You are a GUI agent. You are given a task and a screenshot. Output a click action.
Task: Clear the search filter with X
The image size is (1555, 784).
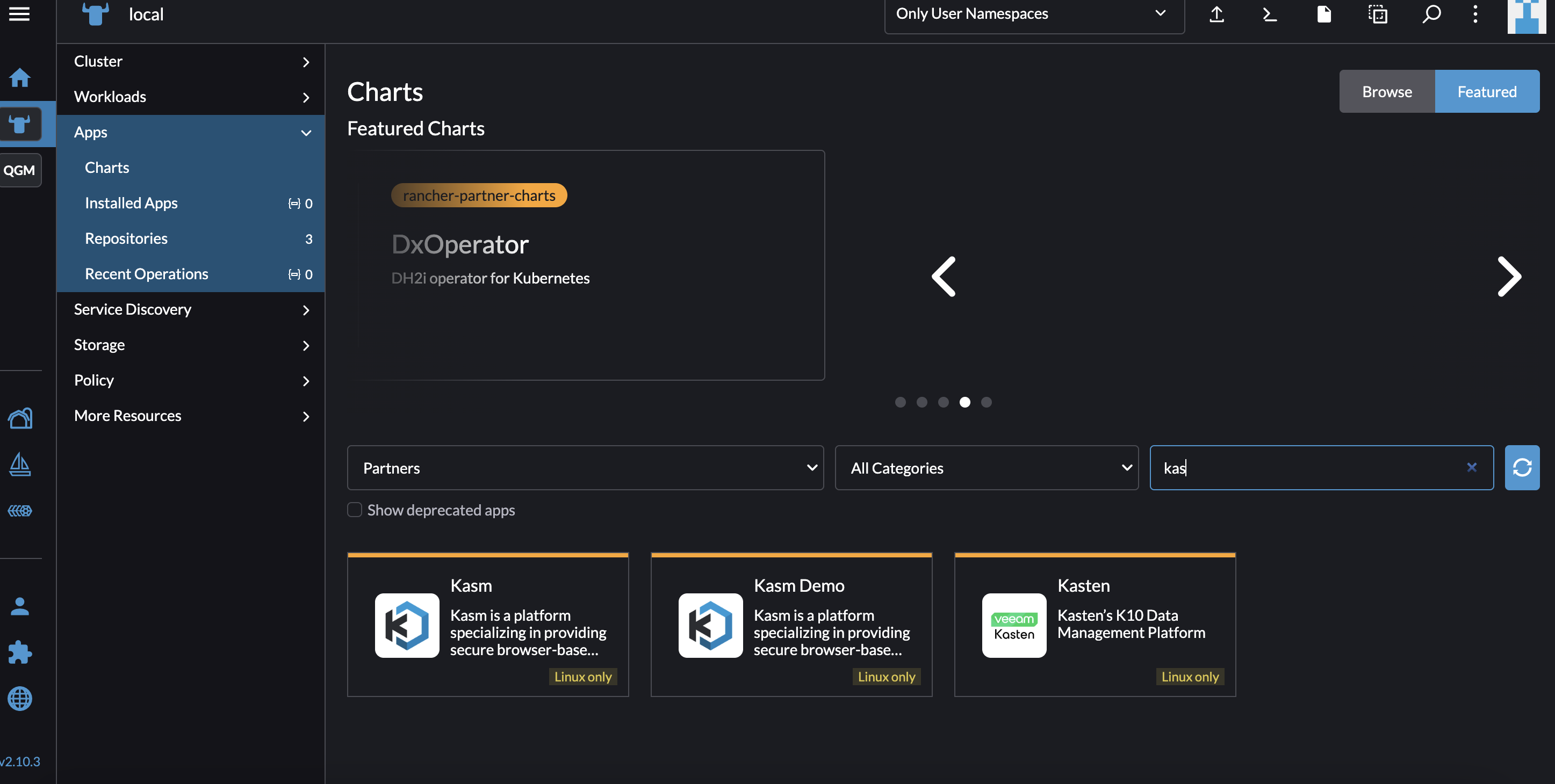[1472, 467]
